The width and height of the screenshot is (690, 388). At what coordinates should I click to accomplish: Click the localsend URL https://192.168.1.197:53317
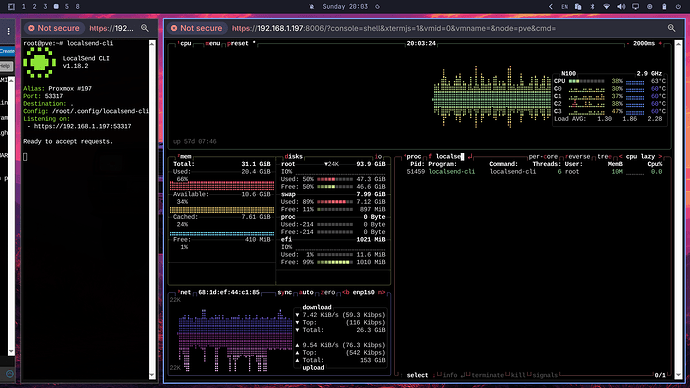pyautogui.click(x=82, y=127)
